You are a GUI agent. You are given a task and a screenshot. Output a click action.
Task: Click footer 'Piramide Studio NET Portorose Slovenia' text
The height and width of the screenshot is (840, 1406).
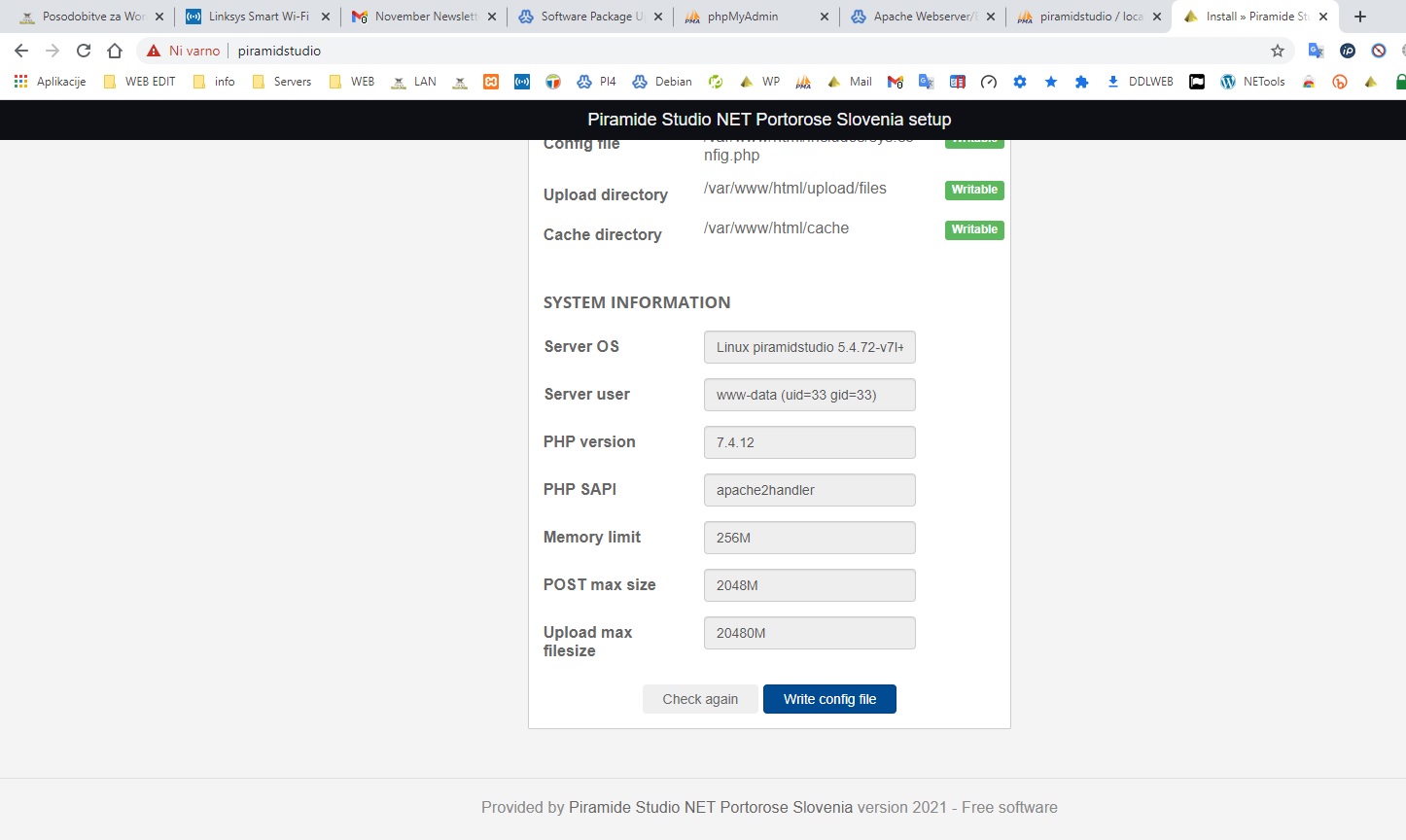click(x=711, y=807)
